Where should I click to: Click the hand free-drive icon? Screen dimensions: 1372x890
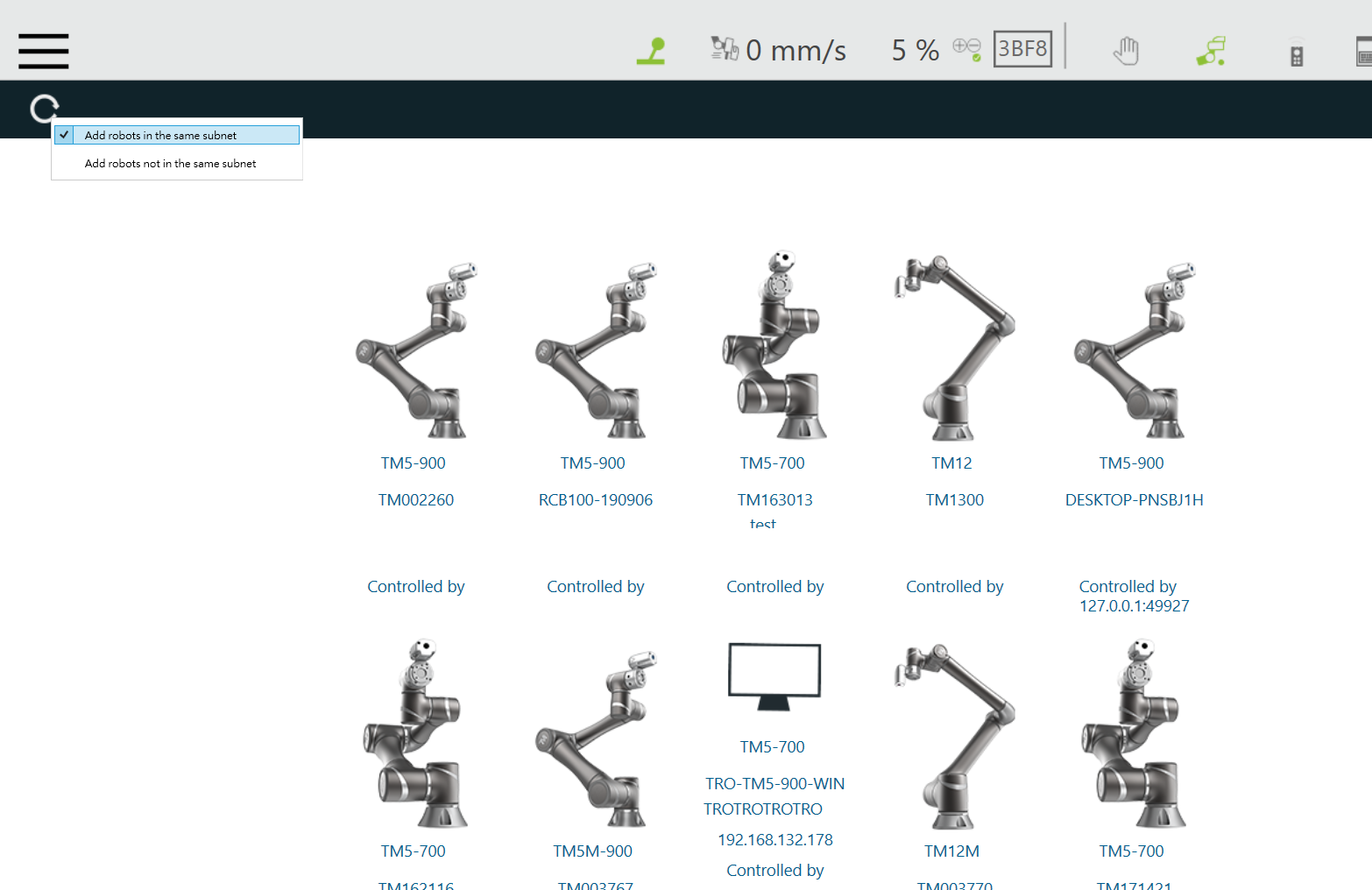click(1126, 51)
